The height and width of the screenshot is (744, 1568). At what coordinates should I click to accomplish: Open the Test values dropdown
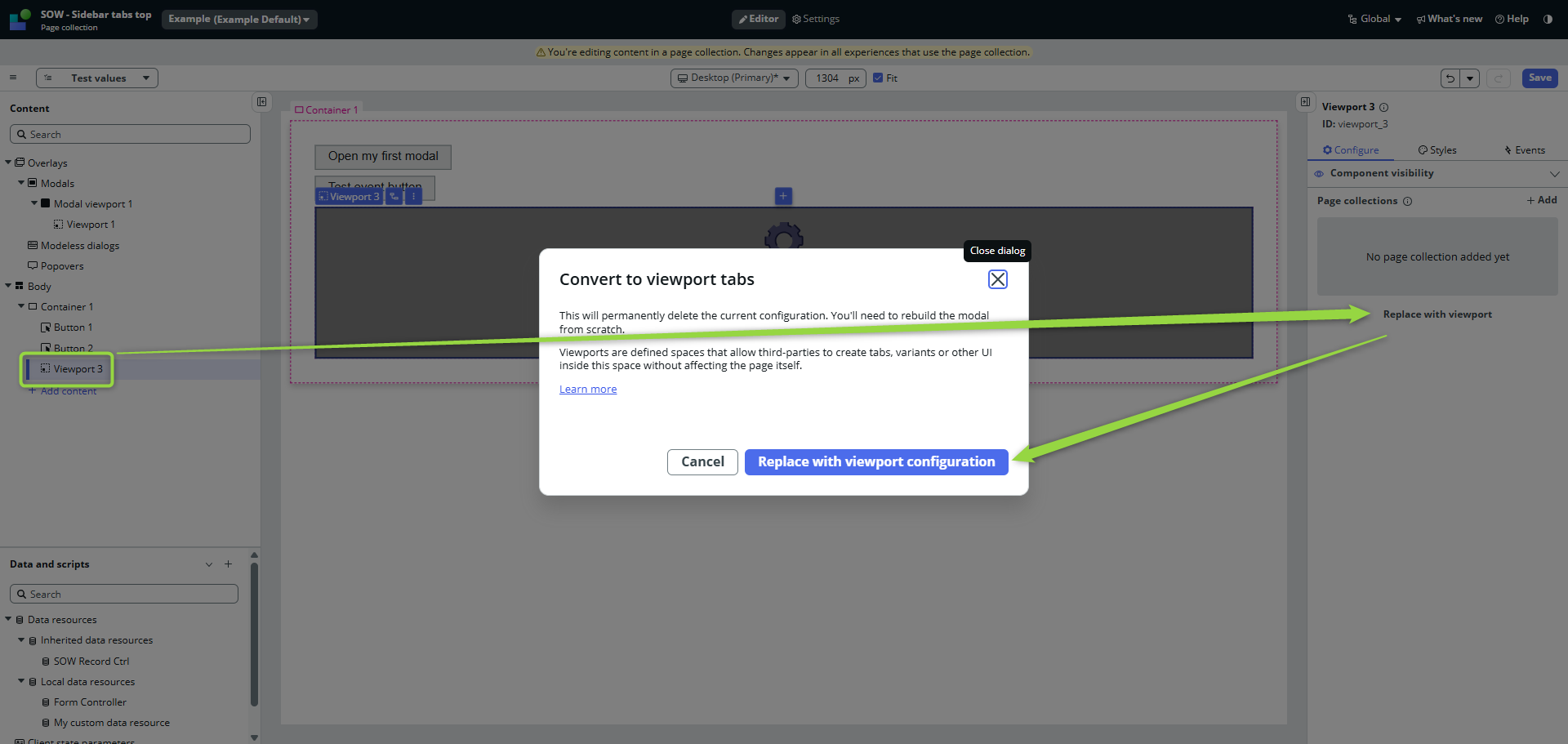click(97, 78)
